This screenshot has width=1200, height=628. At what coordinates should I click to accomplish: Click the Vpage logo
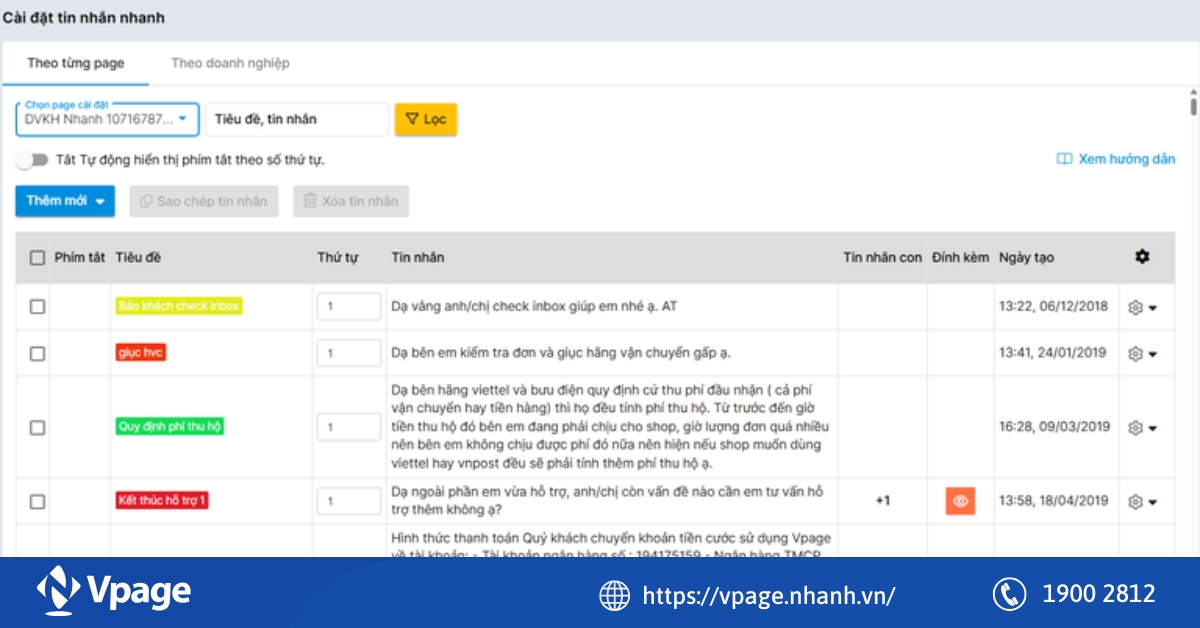tap(113, 590)
